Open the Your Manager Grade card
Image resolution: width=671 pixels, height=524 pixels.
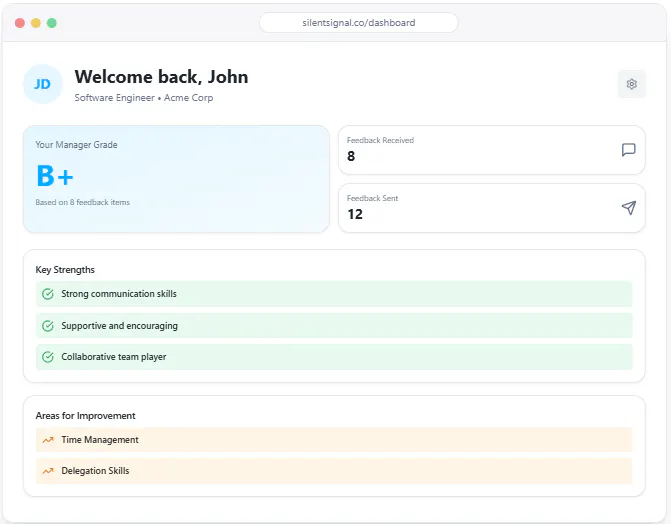point(176,179)
